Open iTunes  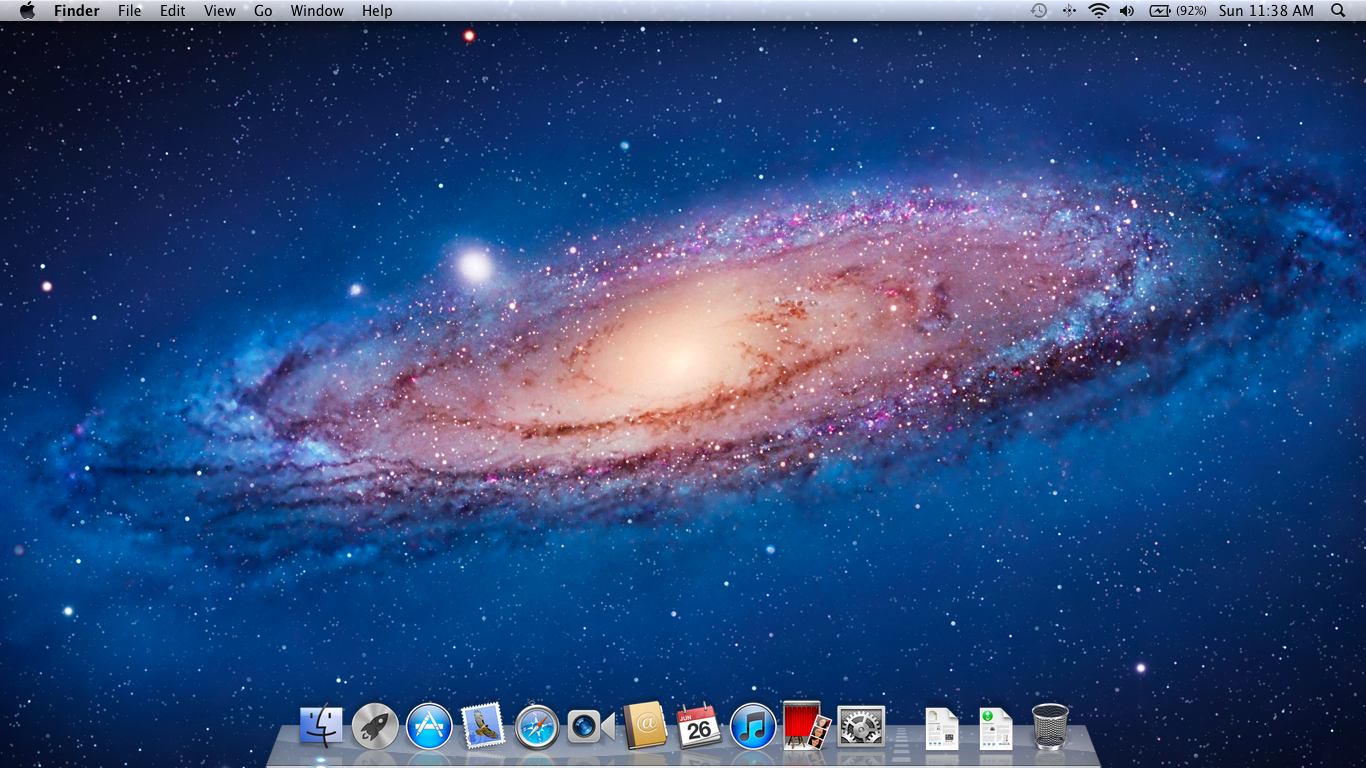(753, 725)
